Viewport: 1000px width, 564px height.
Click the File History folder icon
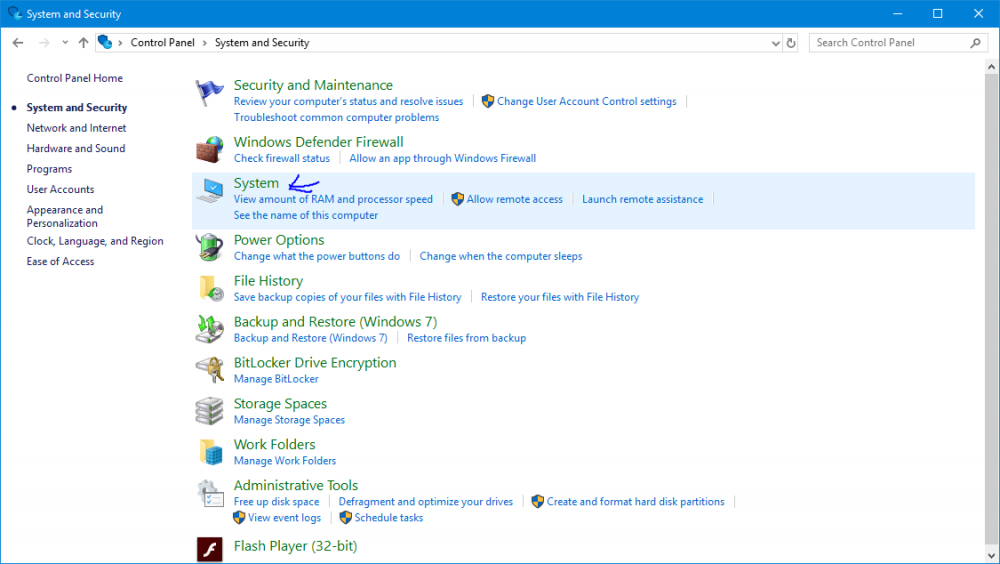(210, 288)
